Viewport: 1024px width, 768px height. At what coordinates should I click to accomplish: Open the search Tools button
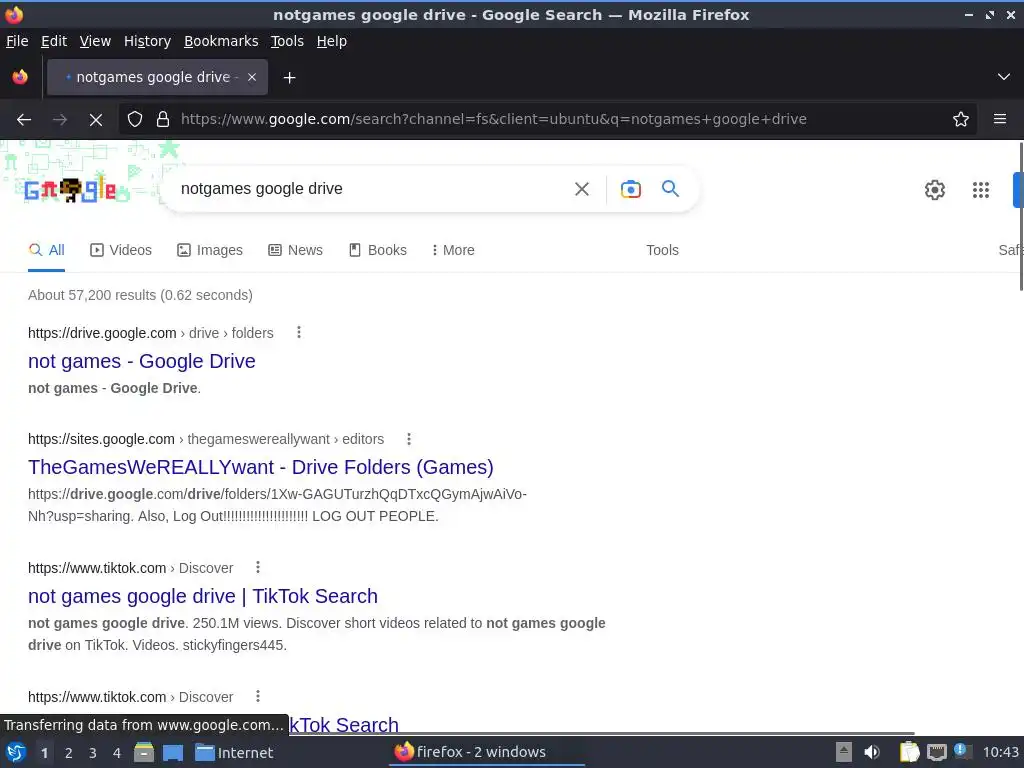(662, 250)
